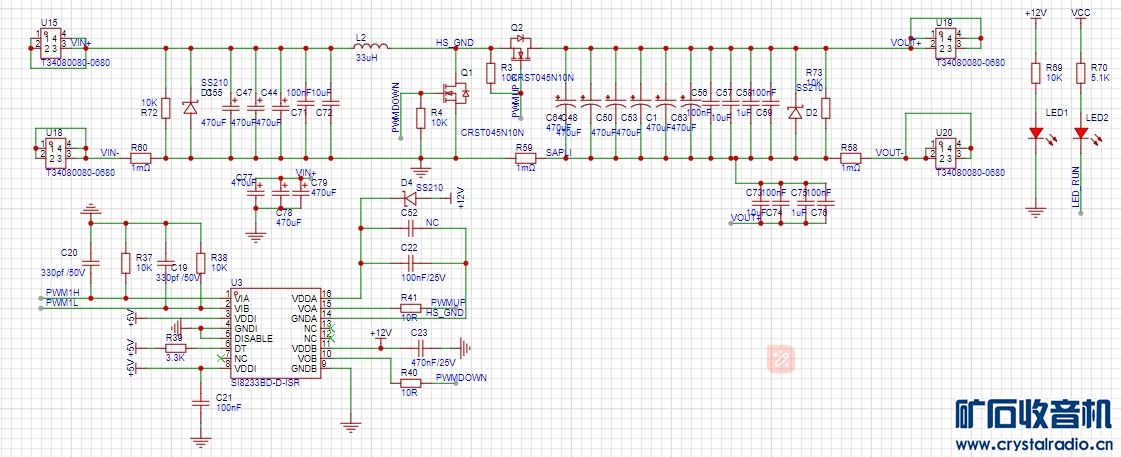Click the GNDB pin name on U3

[x=304, y=368]
